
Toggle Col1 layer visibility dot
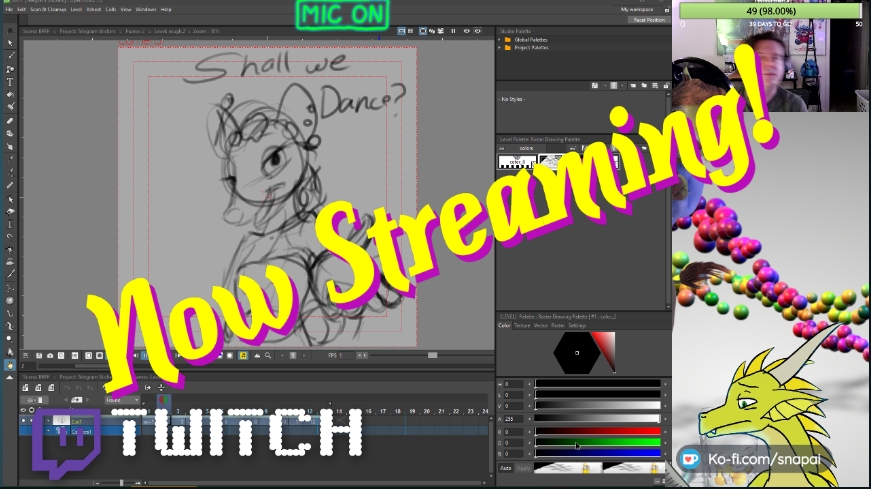click(23, 421)
